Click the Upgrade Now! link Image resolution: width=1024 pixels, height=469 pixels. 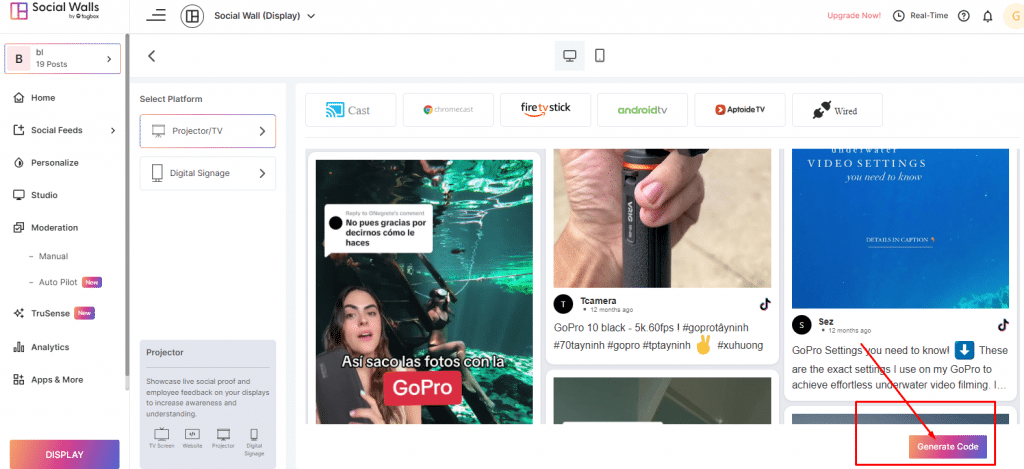(x=854, y=16)
